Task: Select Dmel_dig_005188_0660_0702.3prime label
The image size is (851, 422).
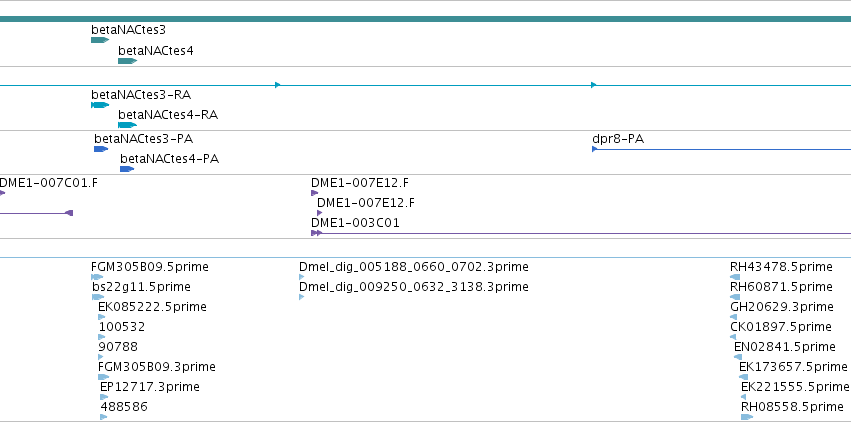Action: 414,267
